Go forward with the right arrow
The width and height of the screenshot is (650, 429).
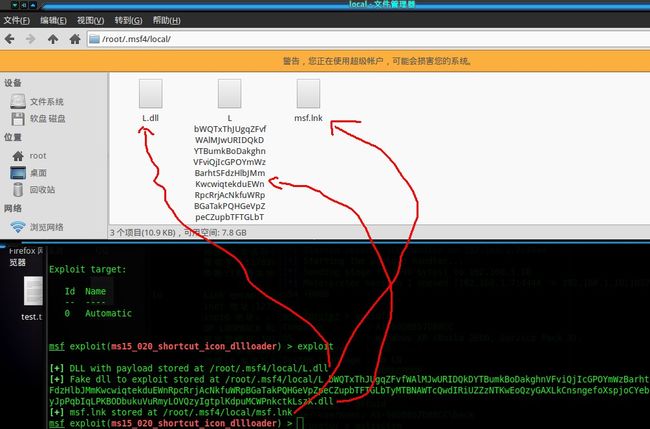[31, 39]
